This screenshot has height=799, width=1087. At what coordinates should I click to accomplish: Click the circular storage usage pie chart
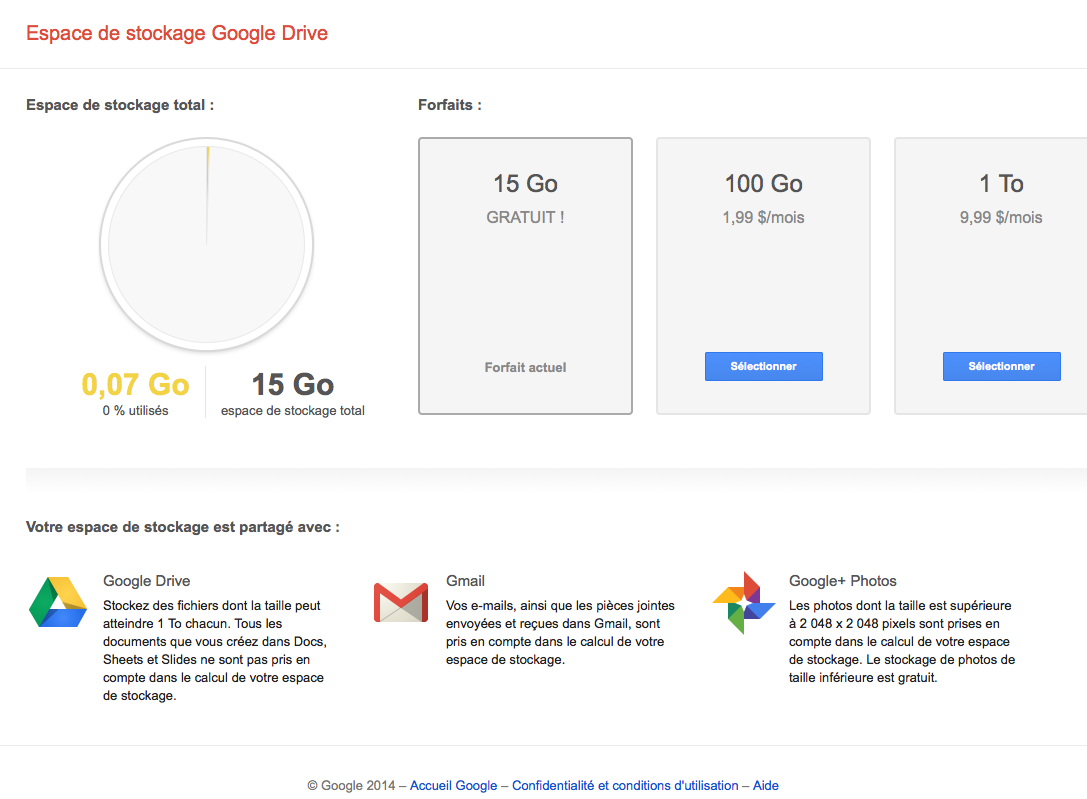click(x=207, y=245)
